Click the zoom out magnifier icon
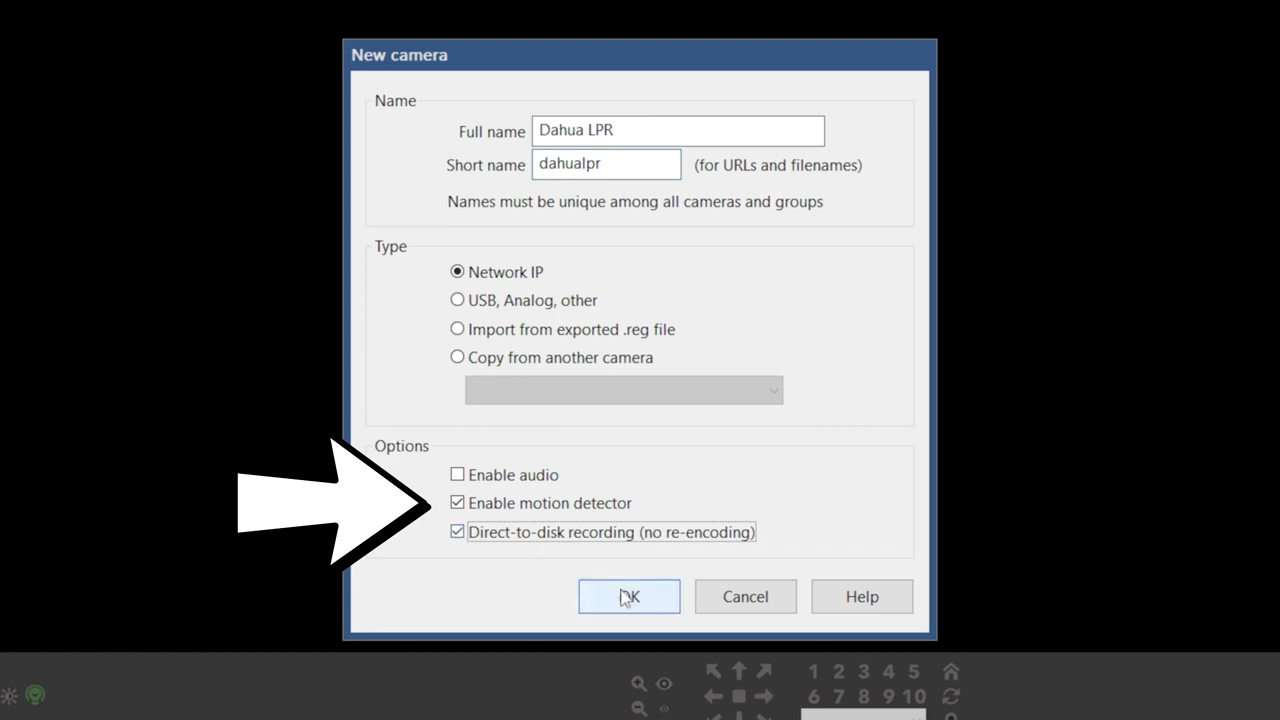The height and width of the screenshot is (720, 1280). point(639,709)
